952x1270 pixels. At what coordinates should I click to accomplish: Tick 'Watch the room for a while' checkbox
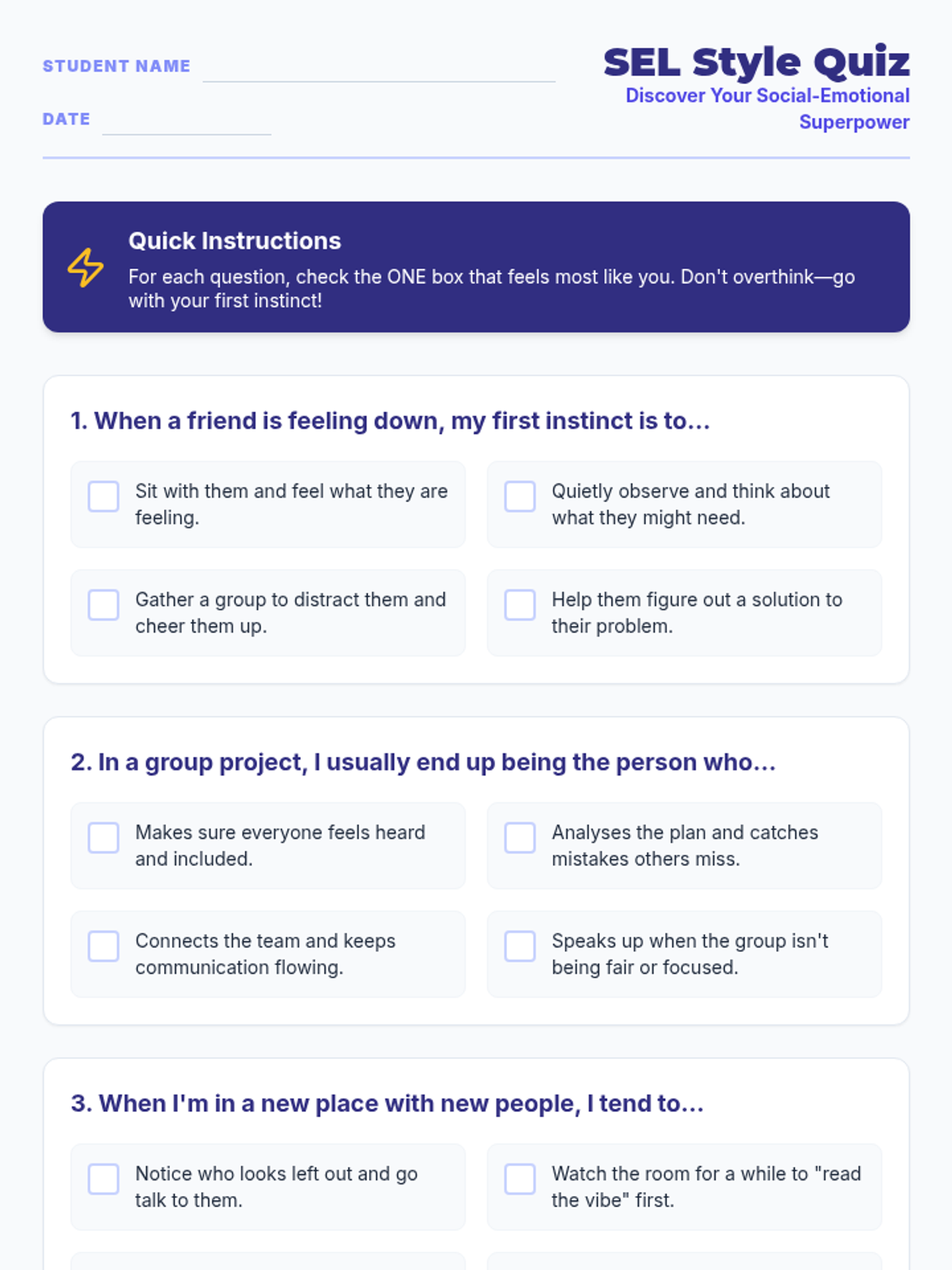coord(520,1179)
